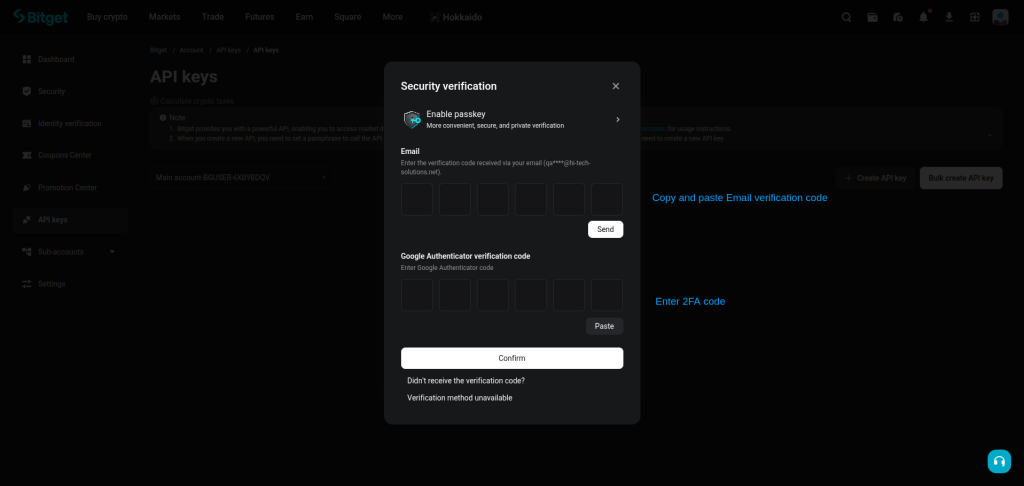
Task: Open the notifications bell
Action: (923, 17)
